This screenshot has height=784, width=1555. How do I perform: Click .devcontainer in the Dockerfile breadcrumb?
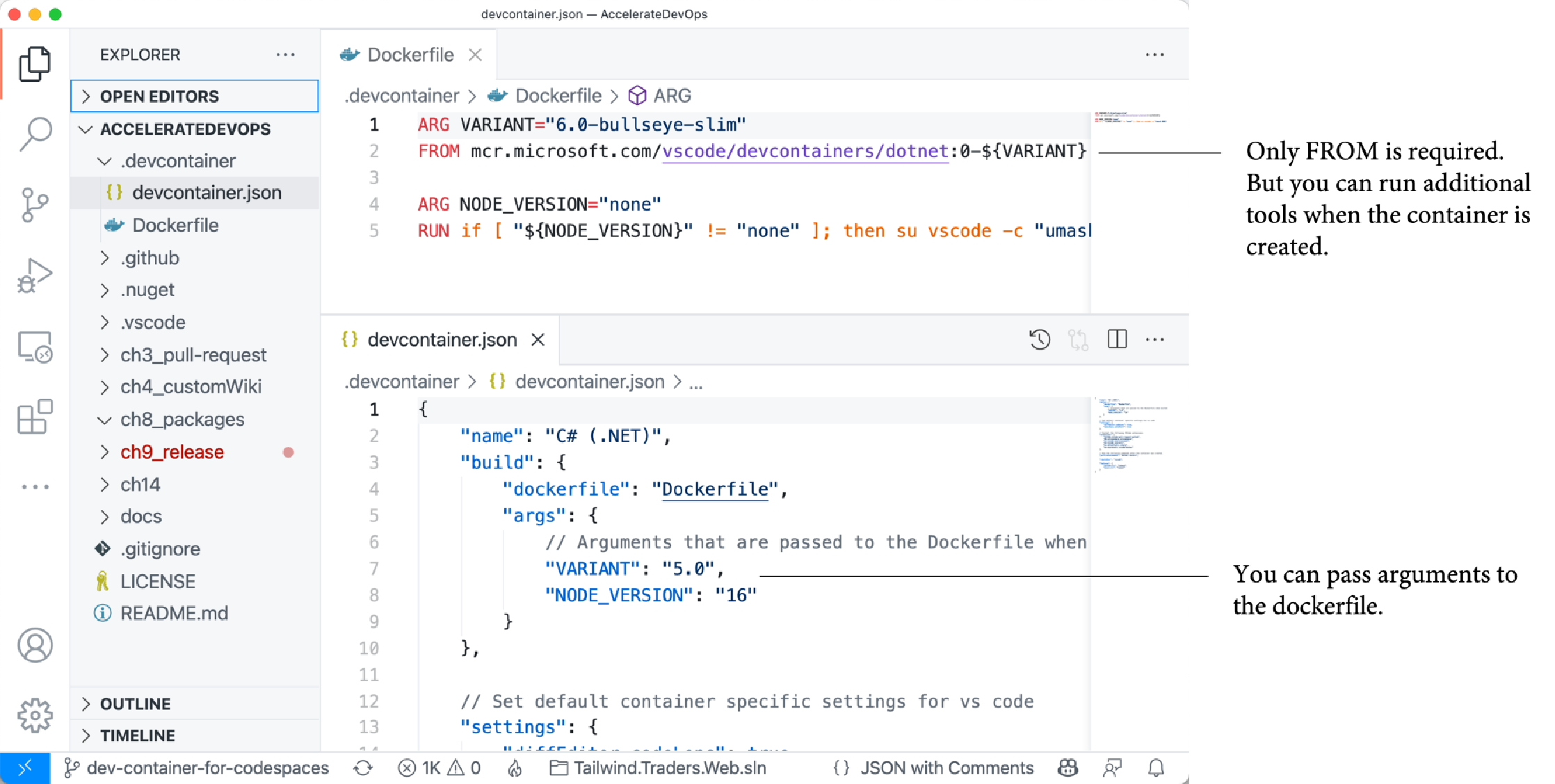click(402, 95)
